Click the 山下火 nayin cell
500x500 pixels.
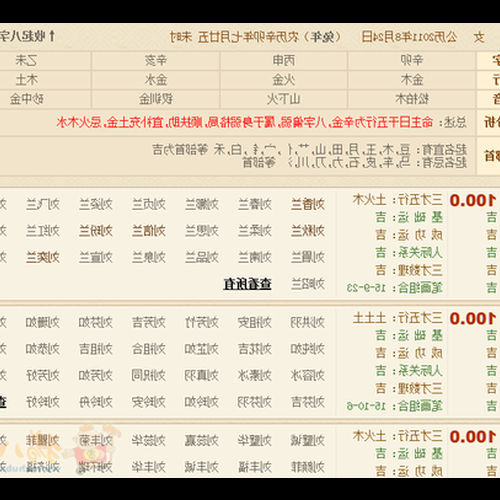click(284, 99)
